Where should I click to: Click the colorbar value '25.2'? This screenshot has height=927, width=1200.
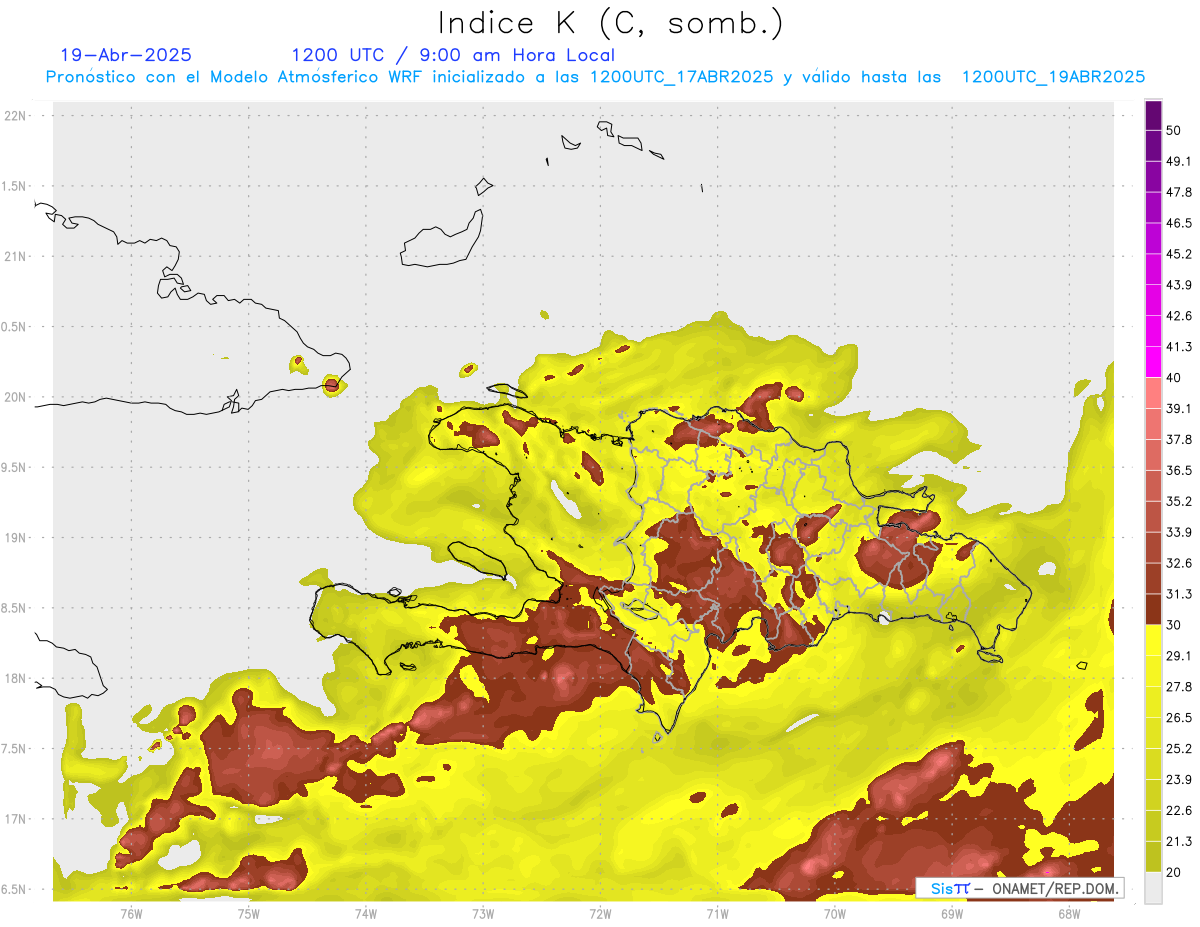click(1178, 749)
